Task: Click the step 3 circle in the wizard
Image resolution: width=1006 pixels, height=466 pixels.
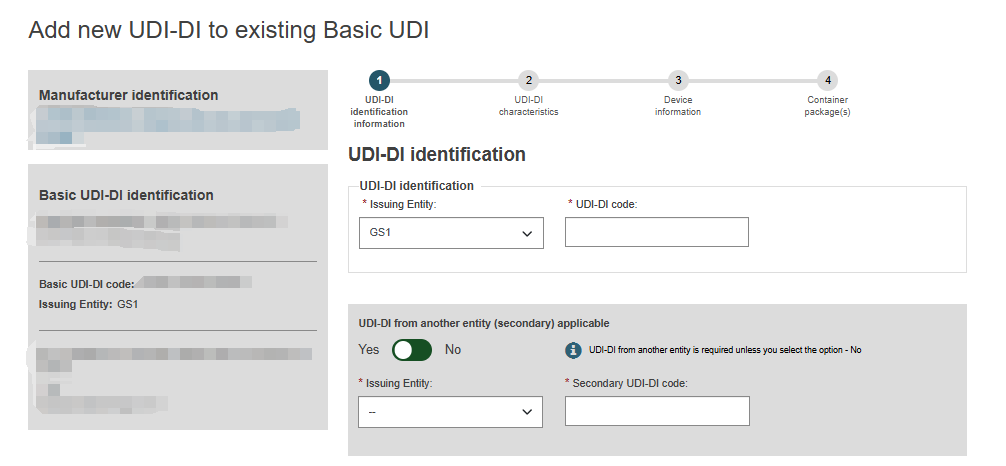Action: point(678,80)
